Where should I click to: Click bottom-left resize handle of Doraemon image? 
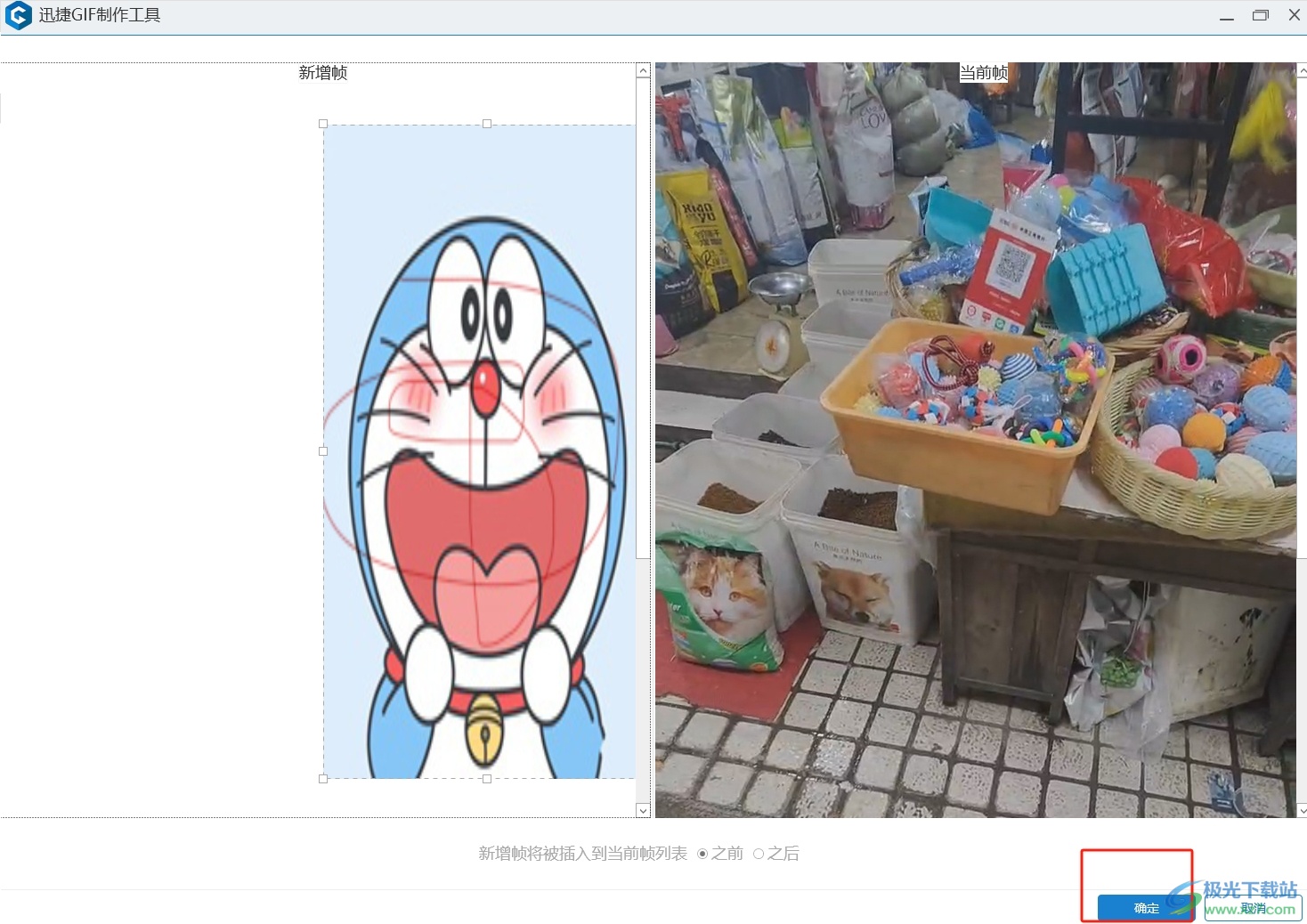[323, 779]
